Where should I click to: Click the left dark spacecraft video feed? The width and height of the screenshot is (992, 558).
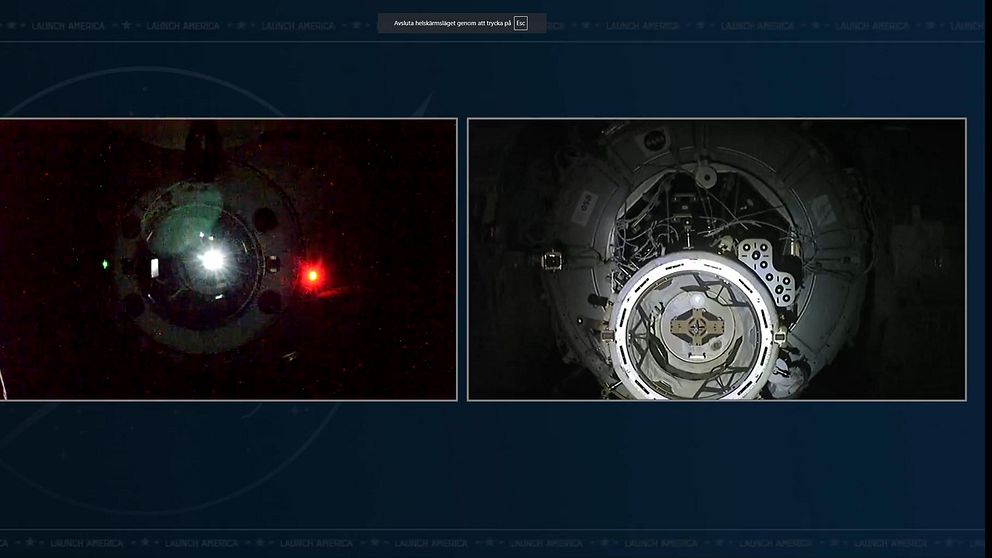(228, 259)
